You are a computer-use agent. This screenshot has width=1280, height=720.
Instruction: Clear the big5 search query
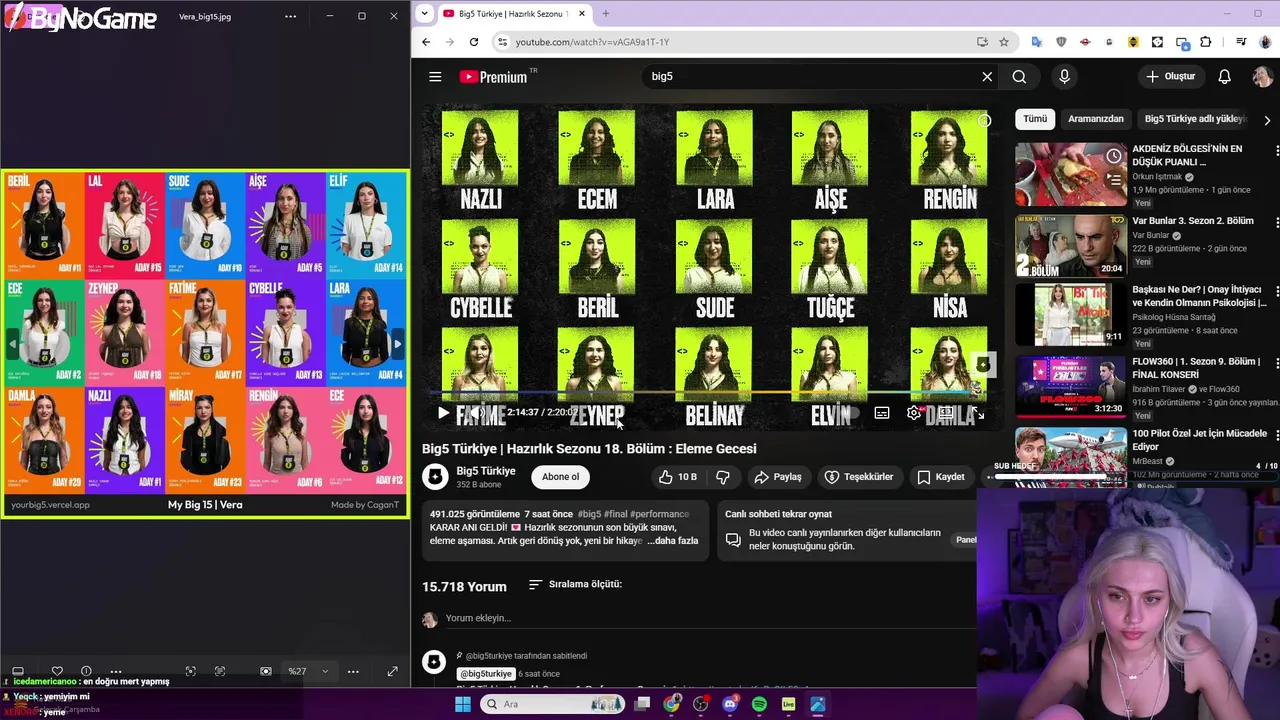tap(987, 77)
